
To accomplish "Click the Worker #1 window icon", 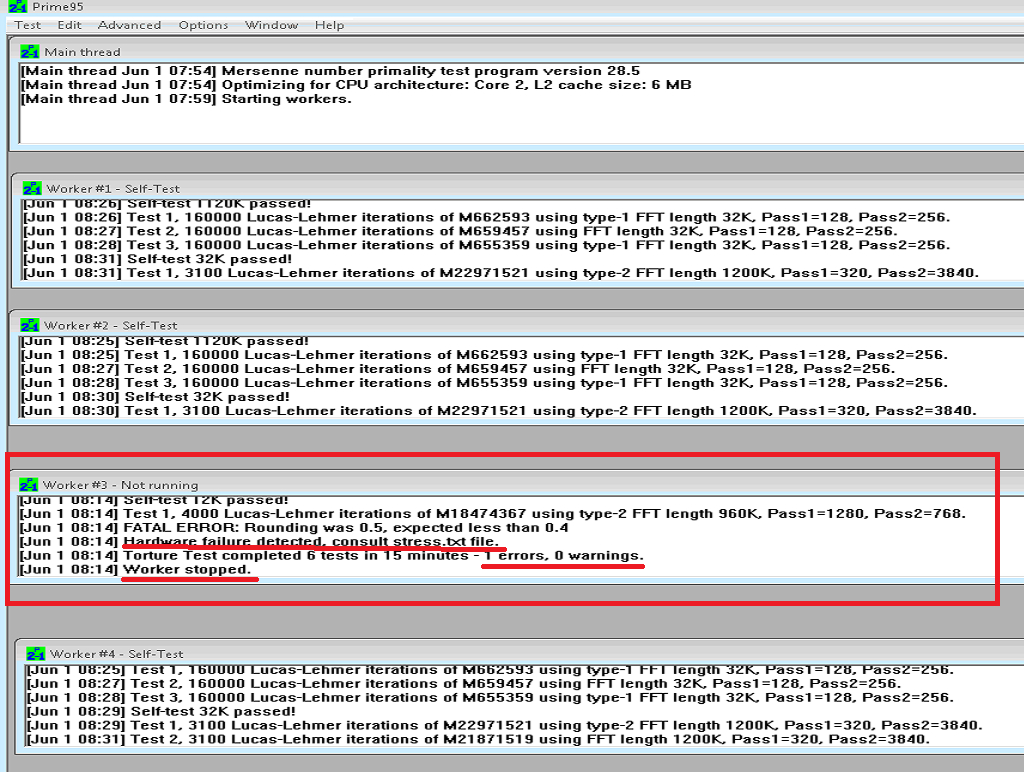I will coord(32,188).
